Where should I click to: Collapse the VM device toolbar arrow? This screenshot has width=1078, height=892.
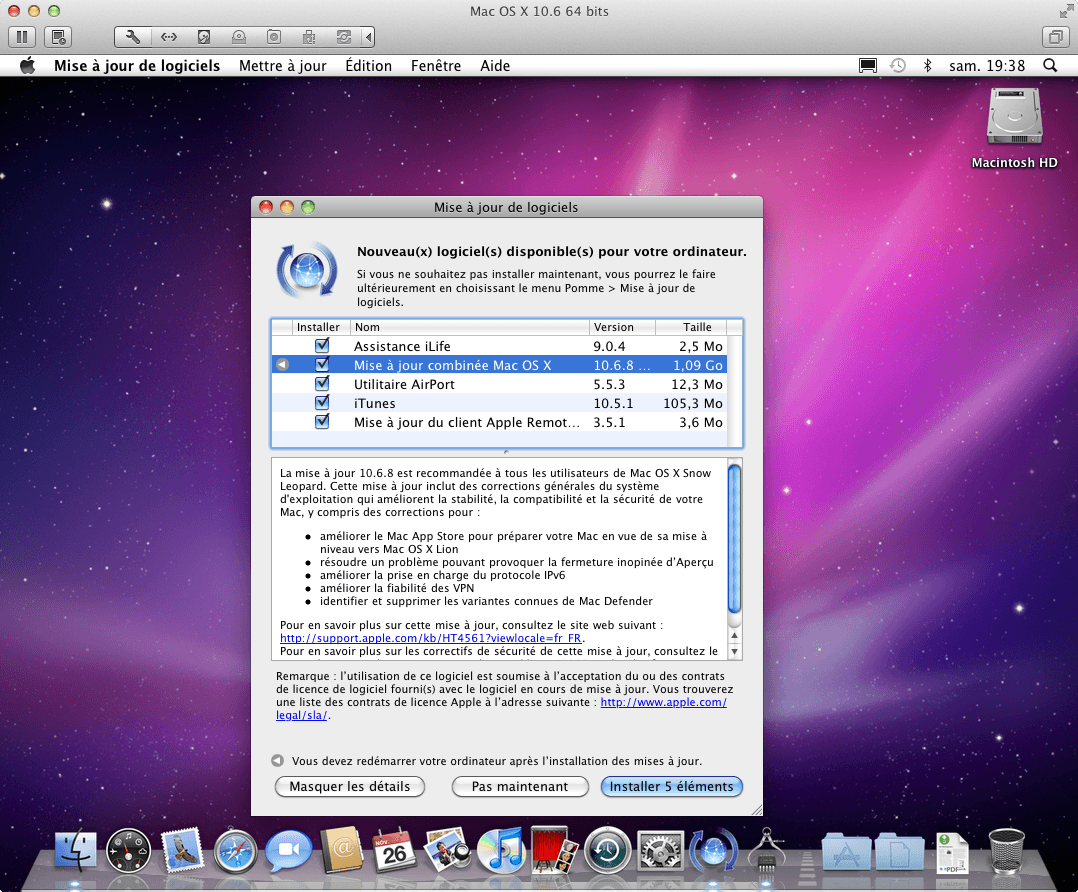tap(369, 37)
